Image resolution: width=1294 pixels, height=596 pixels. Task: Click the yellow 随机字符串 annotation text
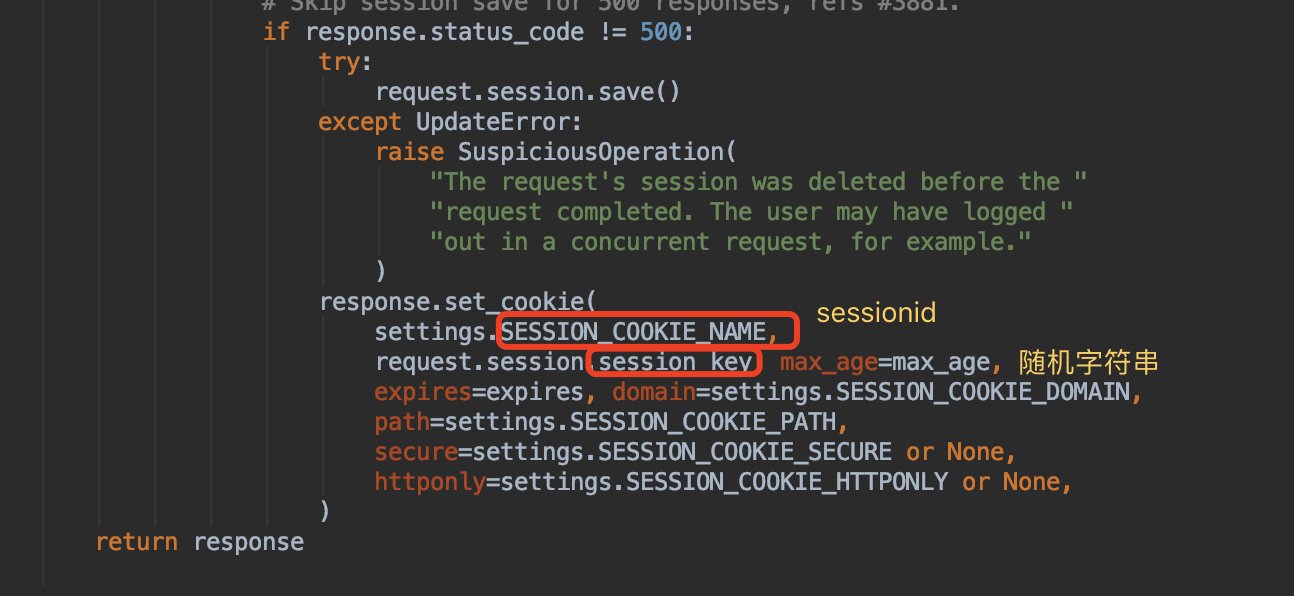pyautogui.click(x=1088, y=361)
